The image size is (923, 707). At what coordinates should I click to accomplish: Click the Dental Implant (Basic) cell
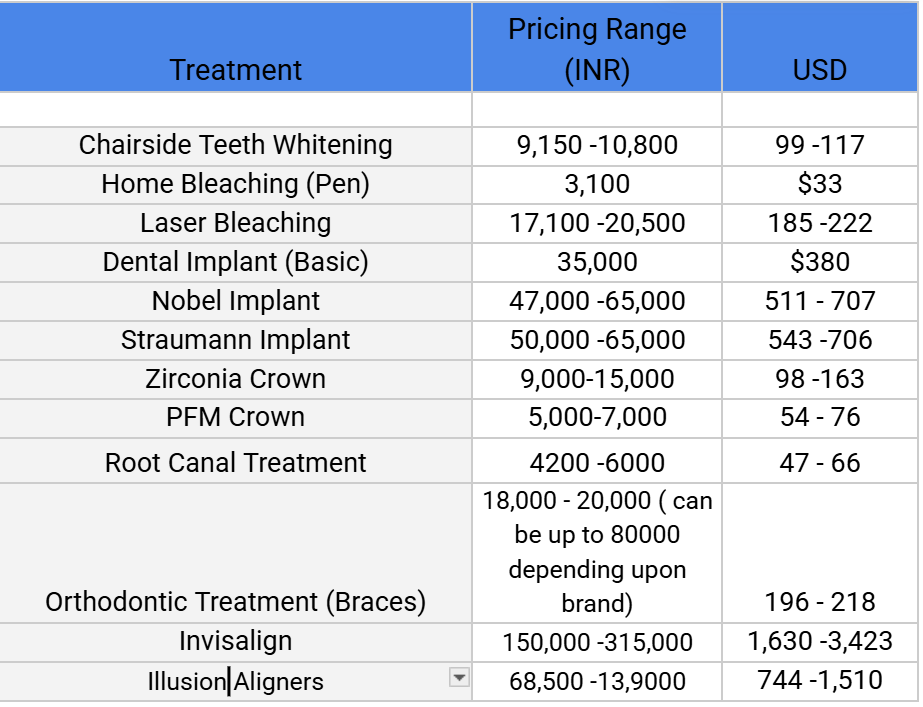point(236,262)
